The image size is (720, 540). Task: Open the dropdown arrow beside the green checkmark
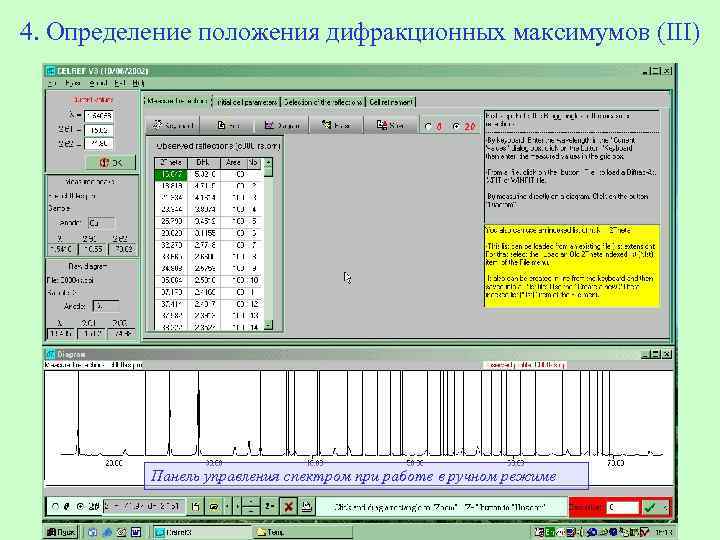click(665, 507)
